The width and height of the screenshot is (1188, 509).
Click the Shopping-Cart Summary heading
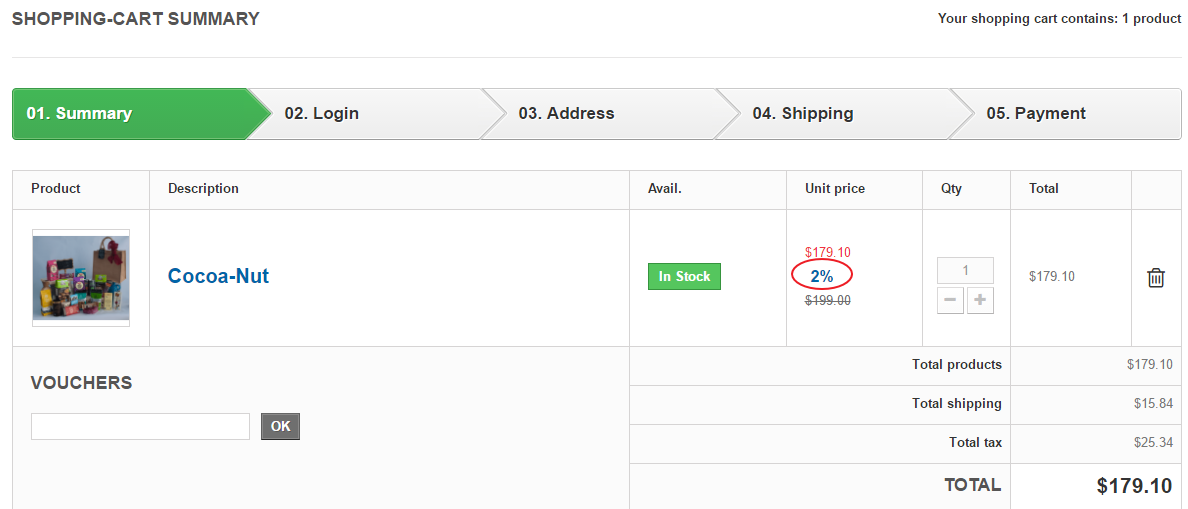tap(136, 19)
